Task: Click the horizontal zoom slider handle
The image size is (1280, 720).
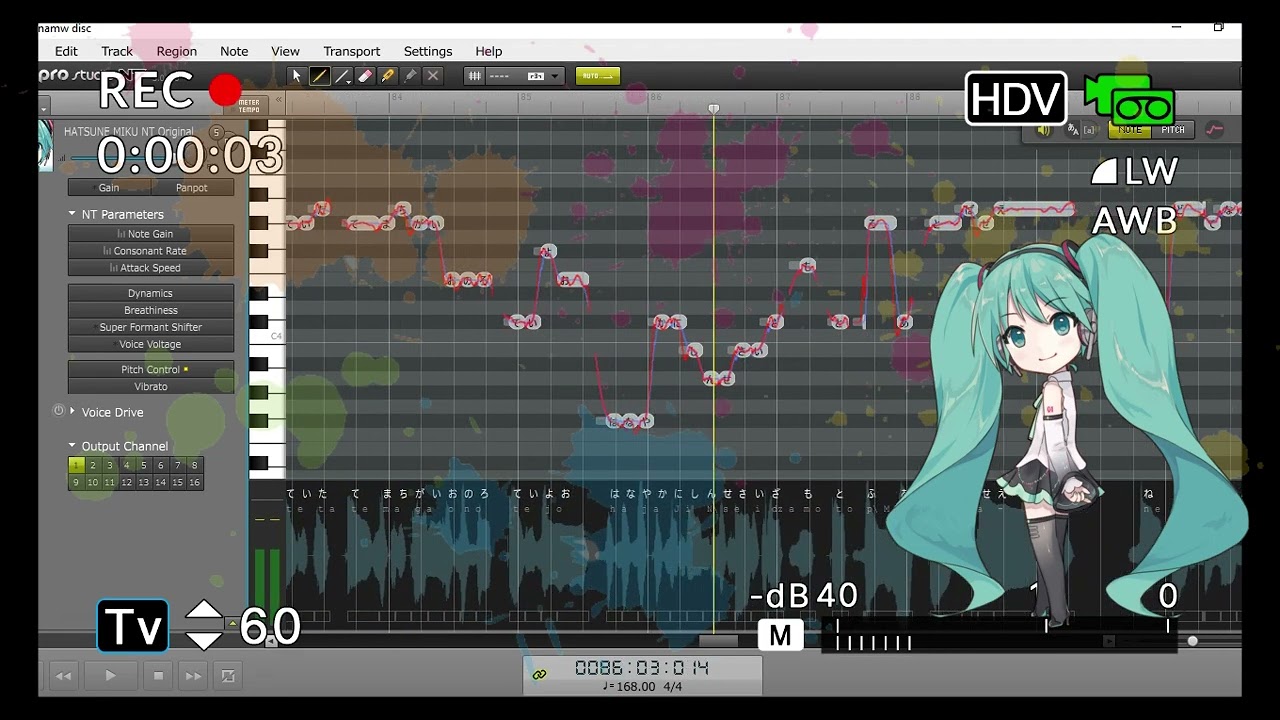Action: pyautogui.click(x=1192, y=641)
